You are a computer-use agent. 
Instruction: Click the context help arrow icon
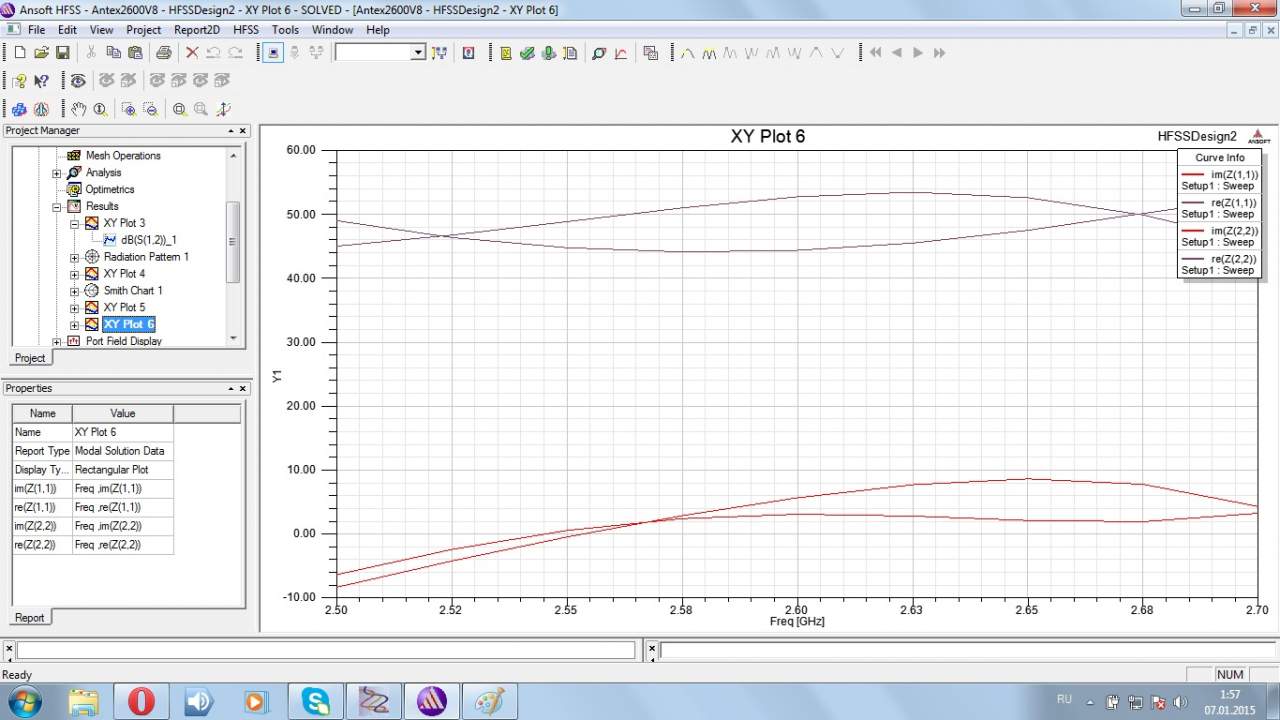[41, 81]
